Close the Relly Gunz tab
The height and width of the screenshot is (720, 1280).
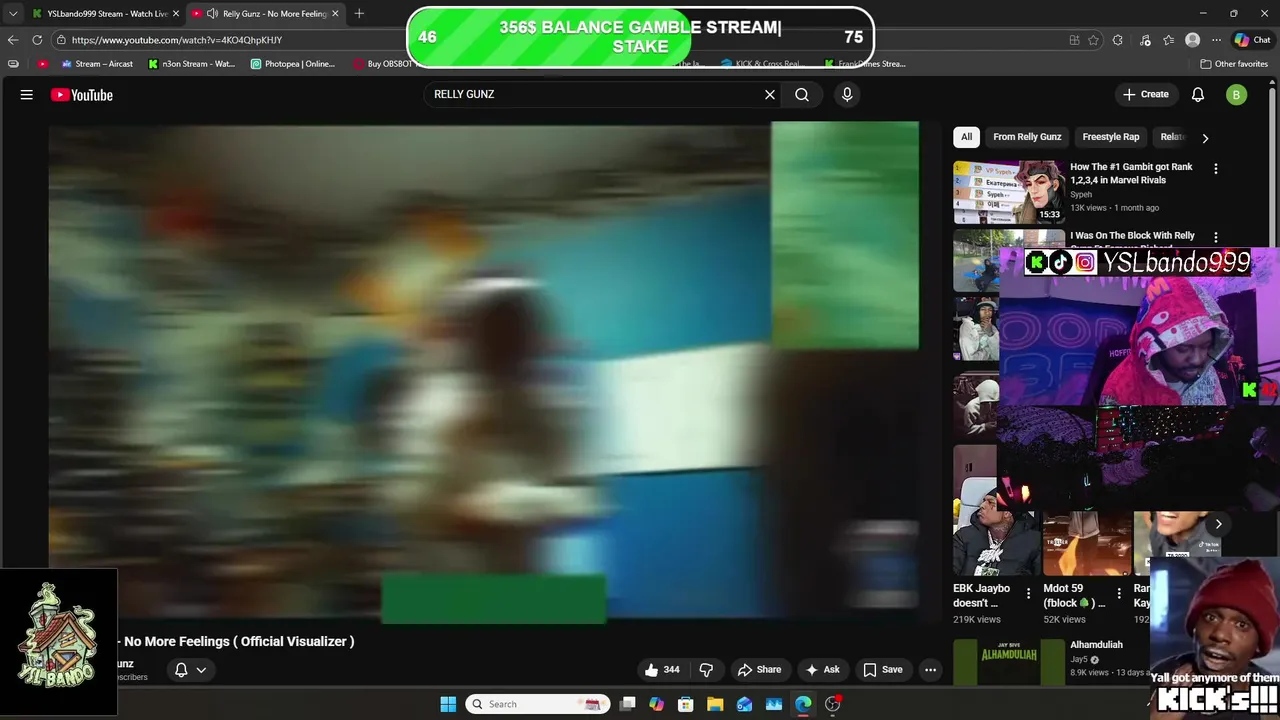335,14
